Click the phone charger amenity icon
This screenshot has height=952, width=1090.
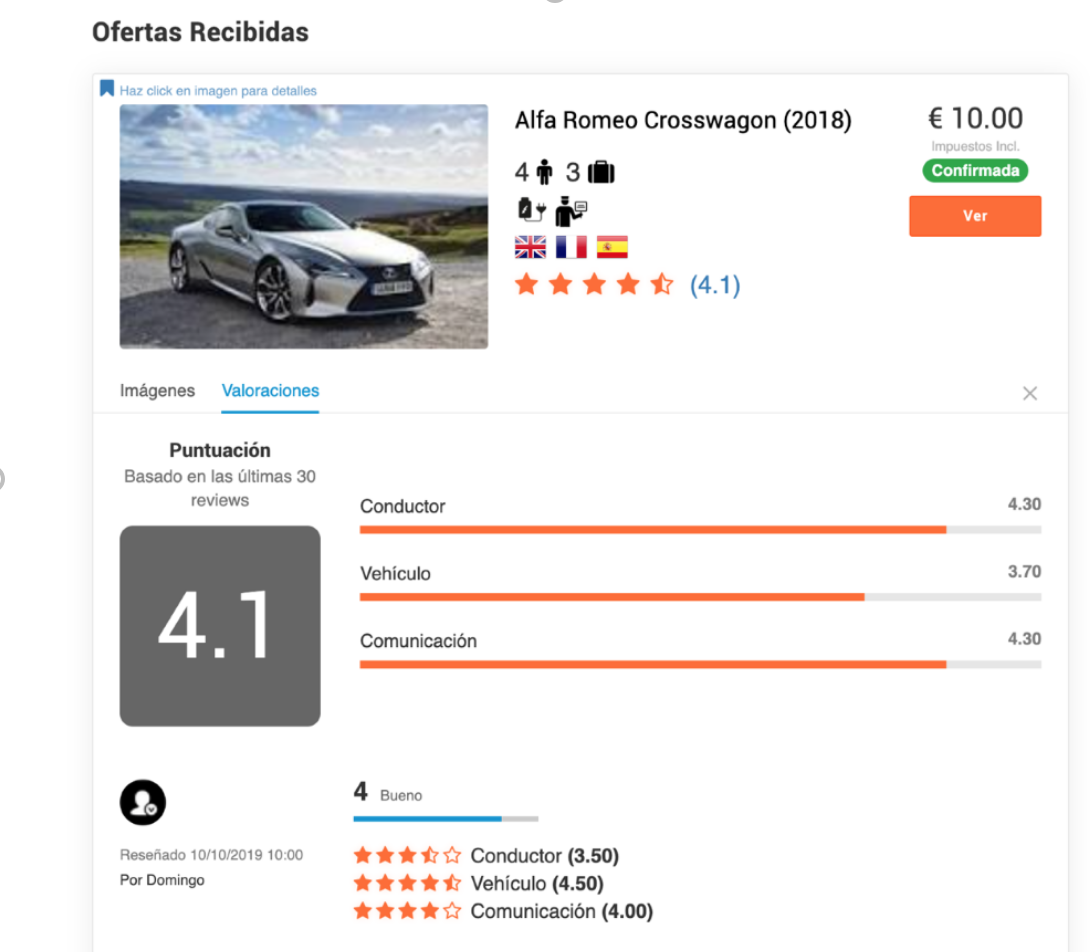tap(529, 210)
